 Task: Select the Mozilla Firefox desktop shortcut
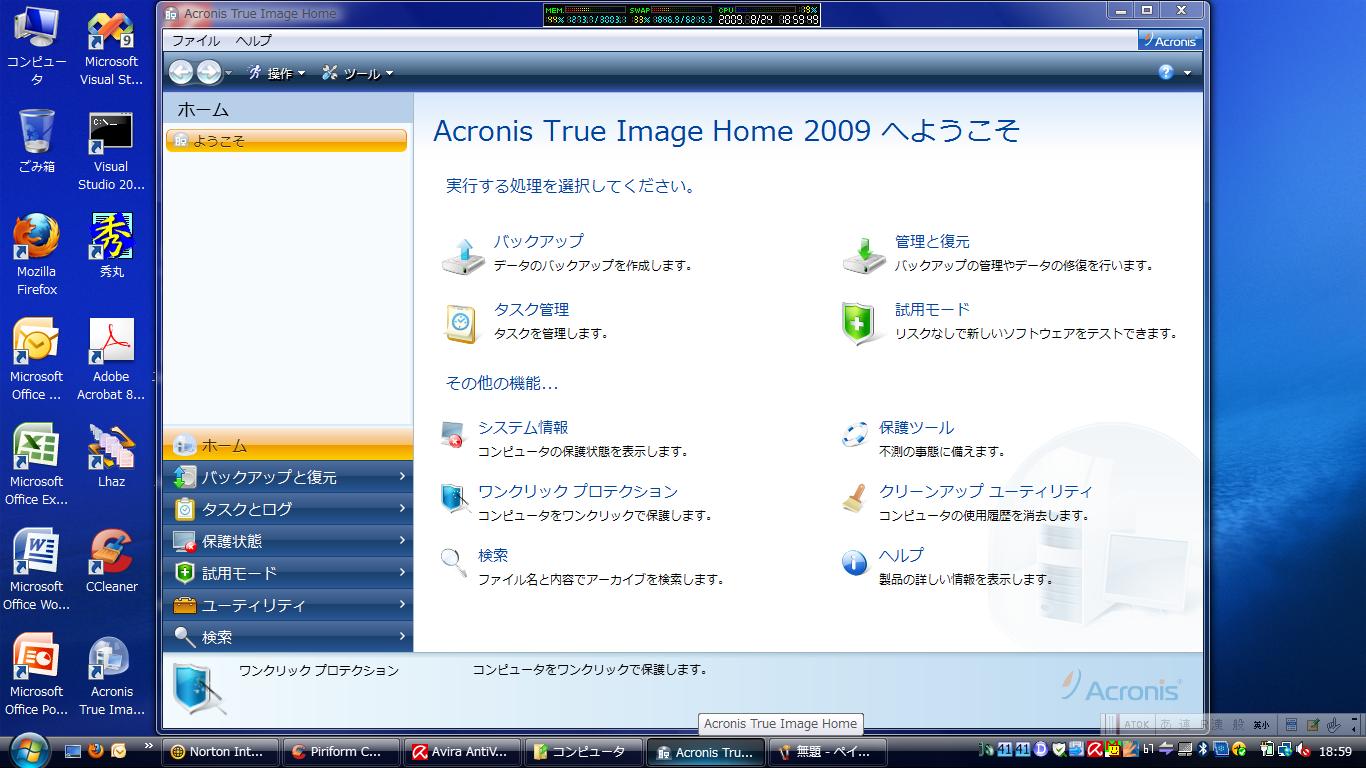(37, 256)
